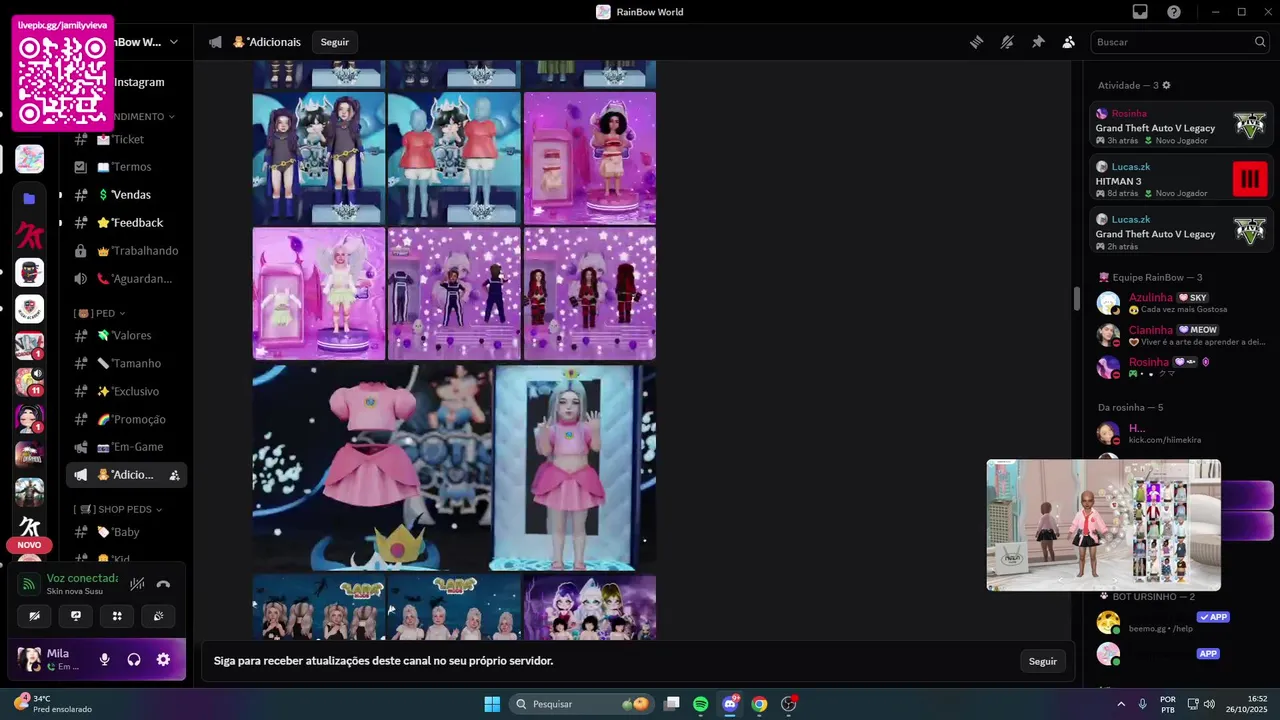Open Rosinha in Equipe RainBow list
This screenshot has width=1280, height=720.
click(x=1180, y=367)
